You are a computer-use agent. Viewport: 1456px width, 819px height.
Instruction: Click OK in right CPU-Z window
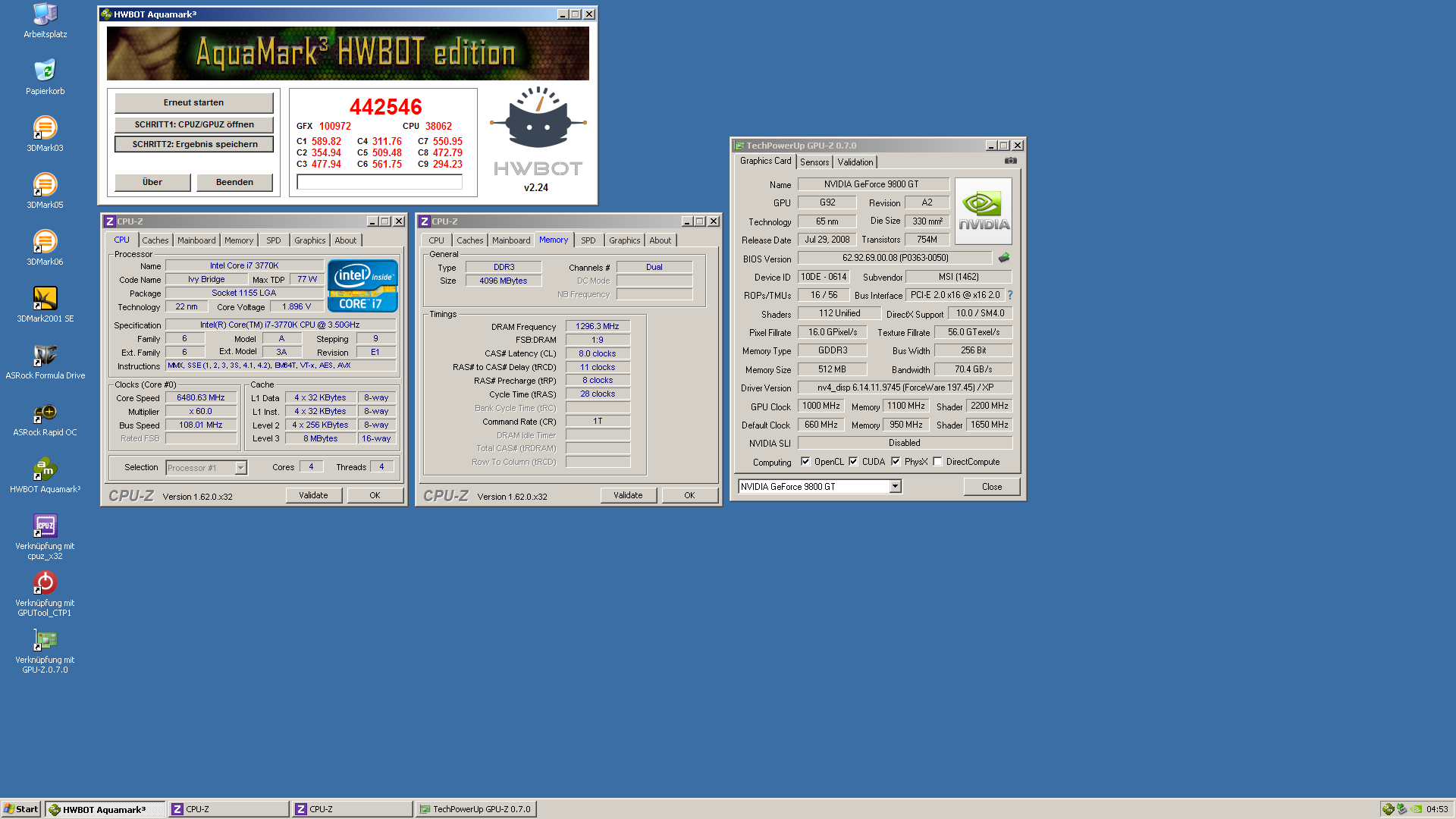[x=689, y=495]
